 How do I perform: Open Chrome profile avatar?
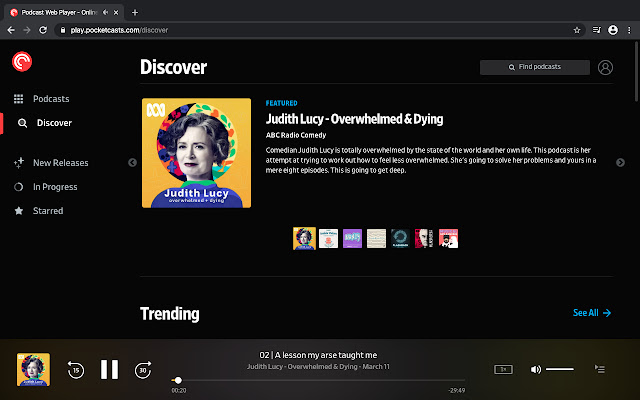(613, 30)
